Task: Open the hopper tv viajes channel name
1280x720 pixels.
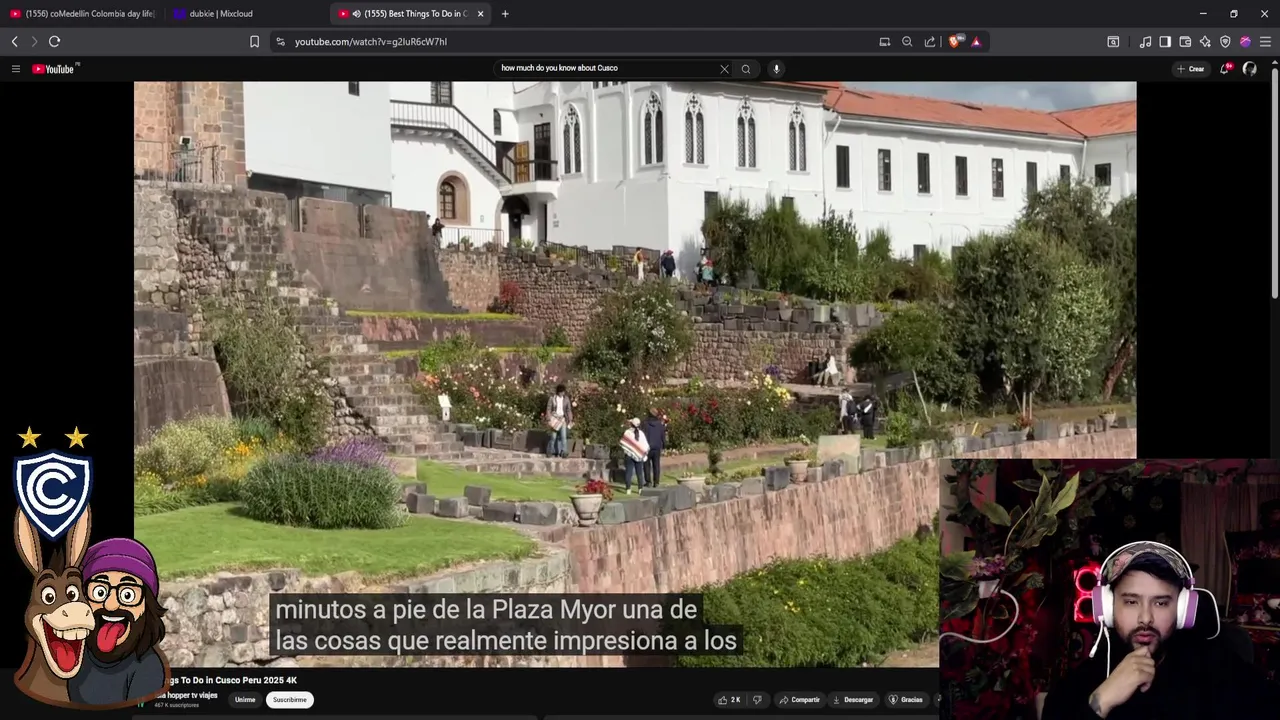Action: [x=186, y=695]
